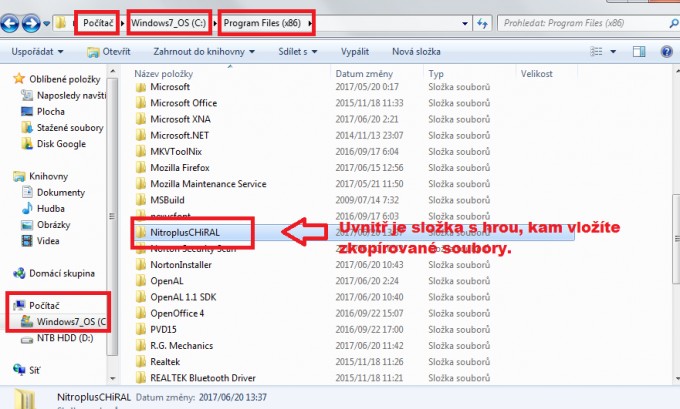Click the address bar refresh icon

[x=482, y=23]
